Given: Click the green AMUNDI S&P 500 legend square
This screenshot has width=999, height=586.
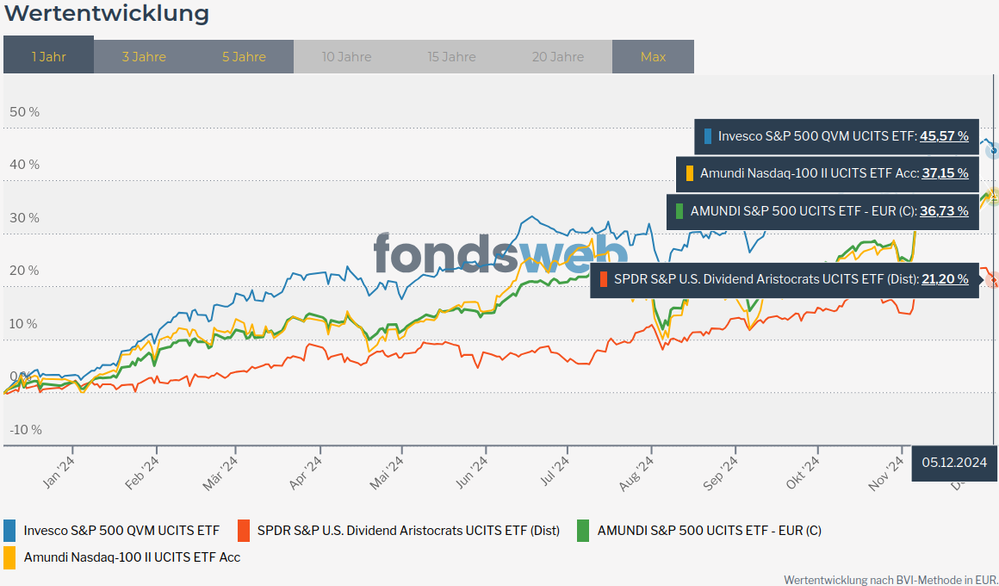Looking at the screenshot, I should 583,530.
